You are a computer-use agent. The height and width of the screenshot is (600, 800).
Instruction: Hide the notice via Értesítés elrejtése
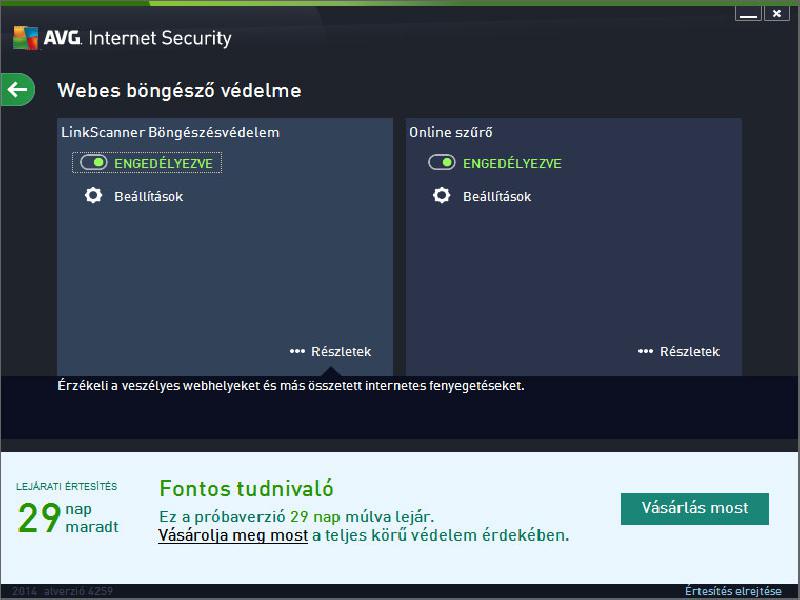pos(733,591)
